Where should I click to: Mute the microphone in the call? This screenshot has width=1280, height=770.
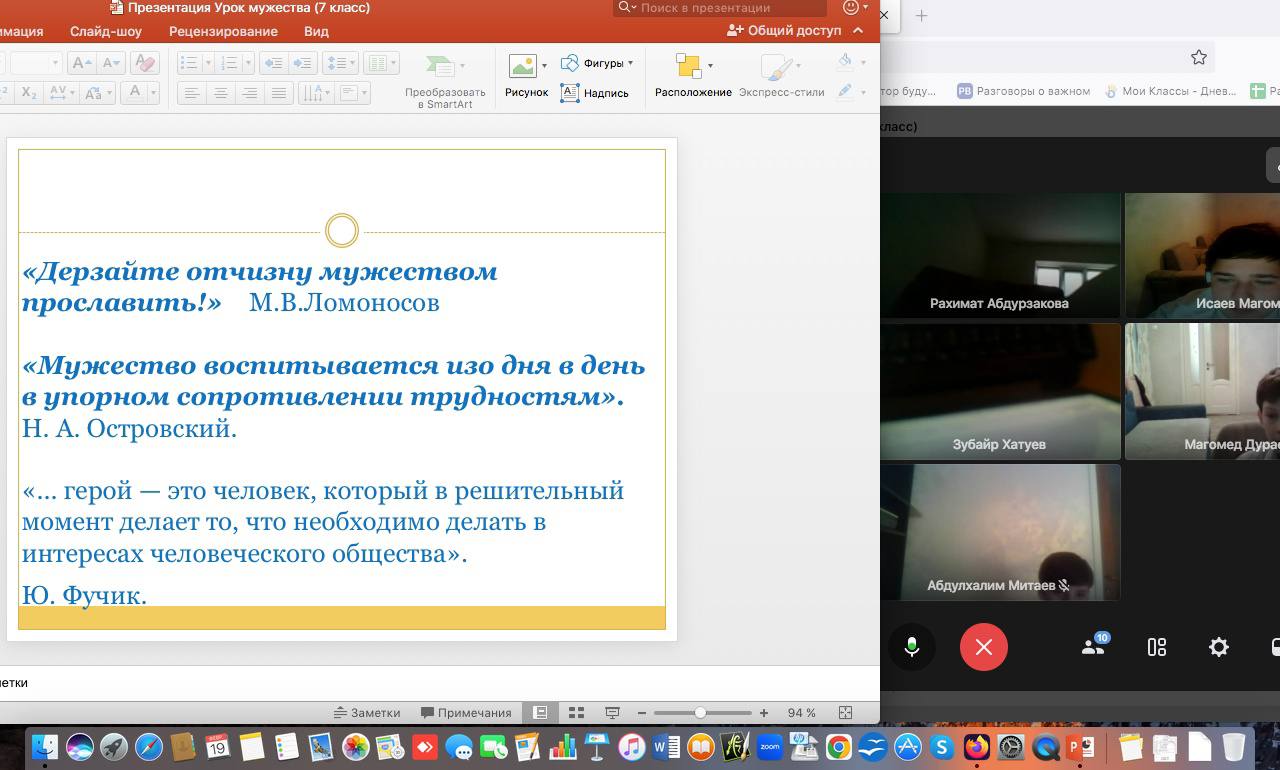911,647
